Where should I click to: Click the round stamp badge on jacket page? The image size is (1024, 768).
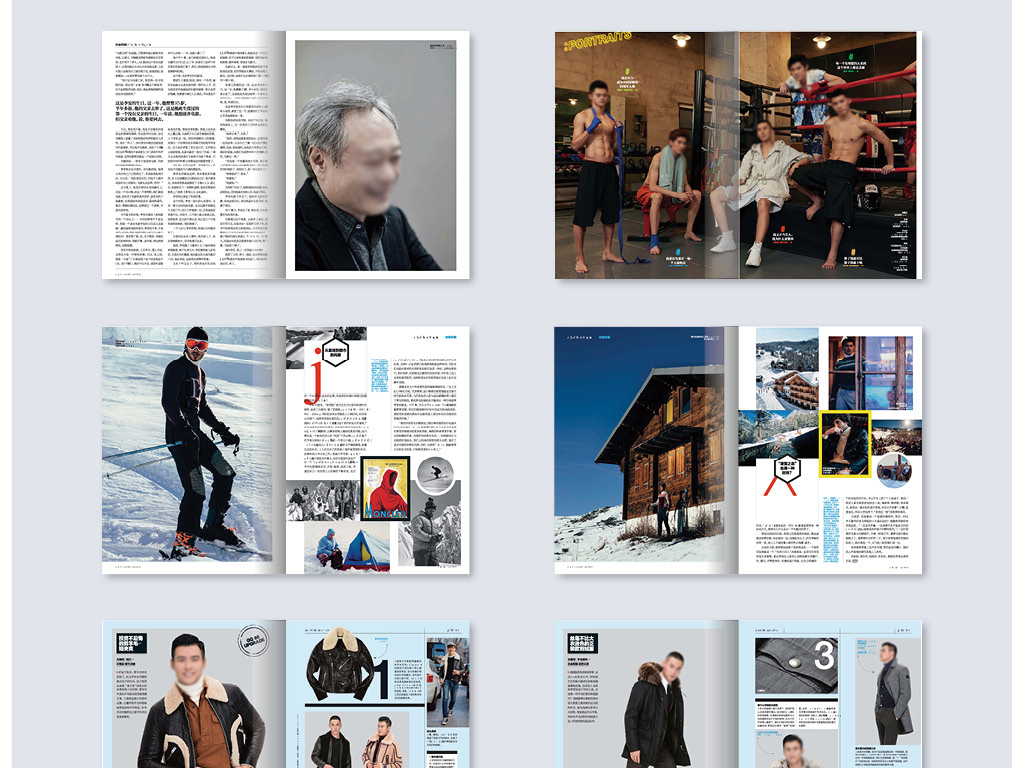[255, 640]
